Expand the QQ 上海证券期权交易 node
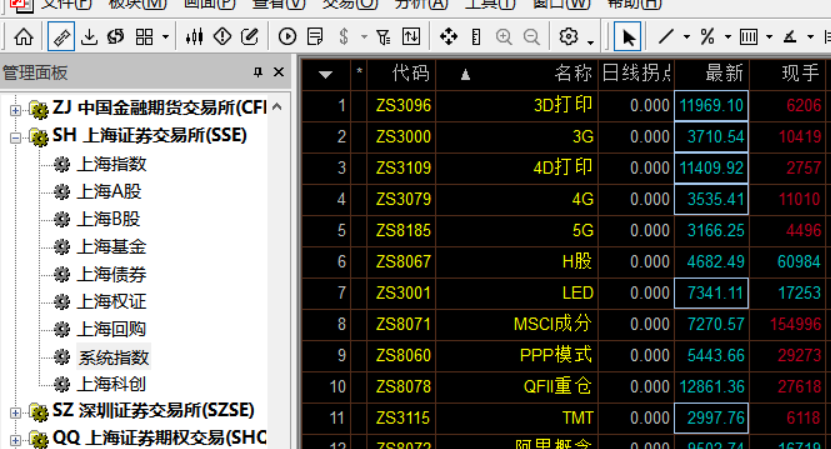831x449 pixels. click(x=15, y=440)
